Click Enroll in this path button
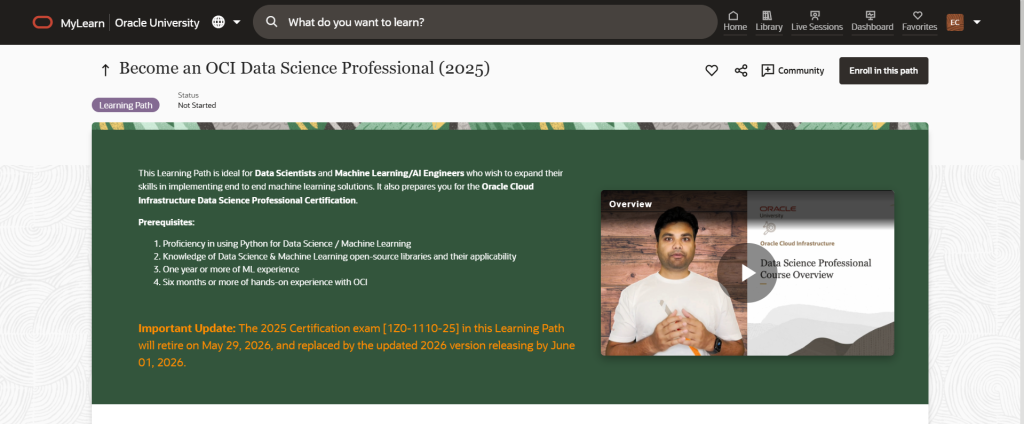 tap(884, 71)
